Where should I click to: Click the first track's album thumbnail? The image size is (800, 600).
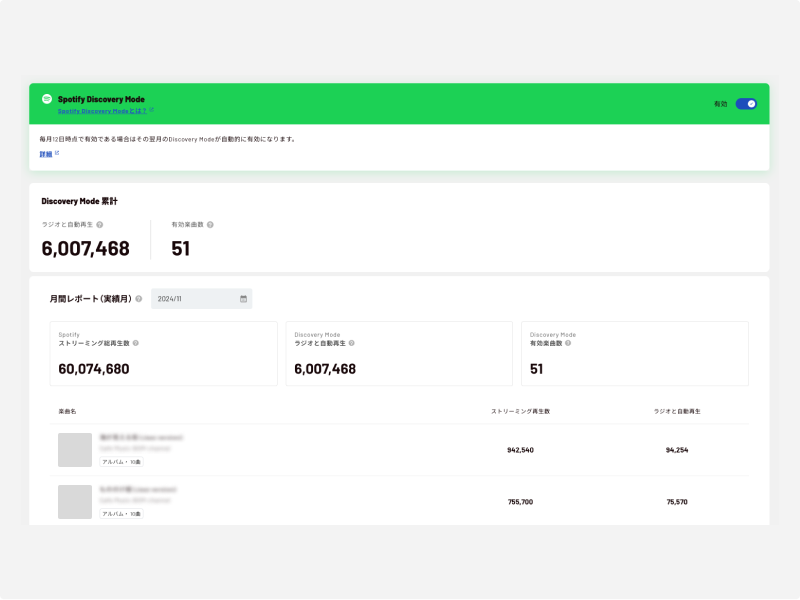tap(75, 450)
